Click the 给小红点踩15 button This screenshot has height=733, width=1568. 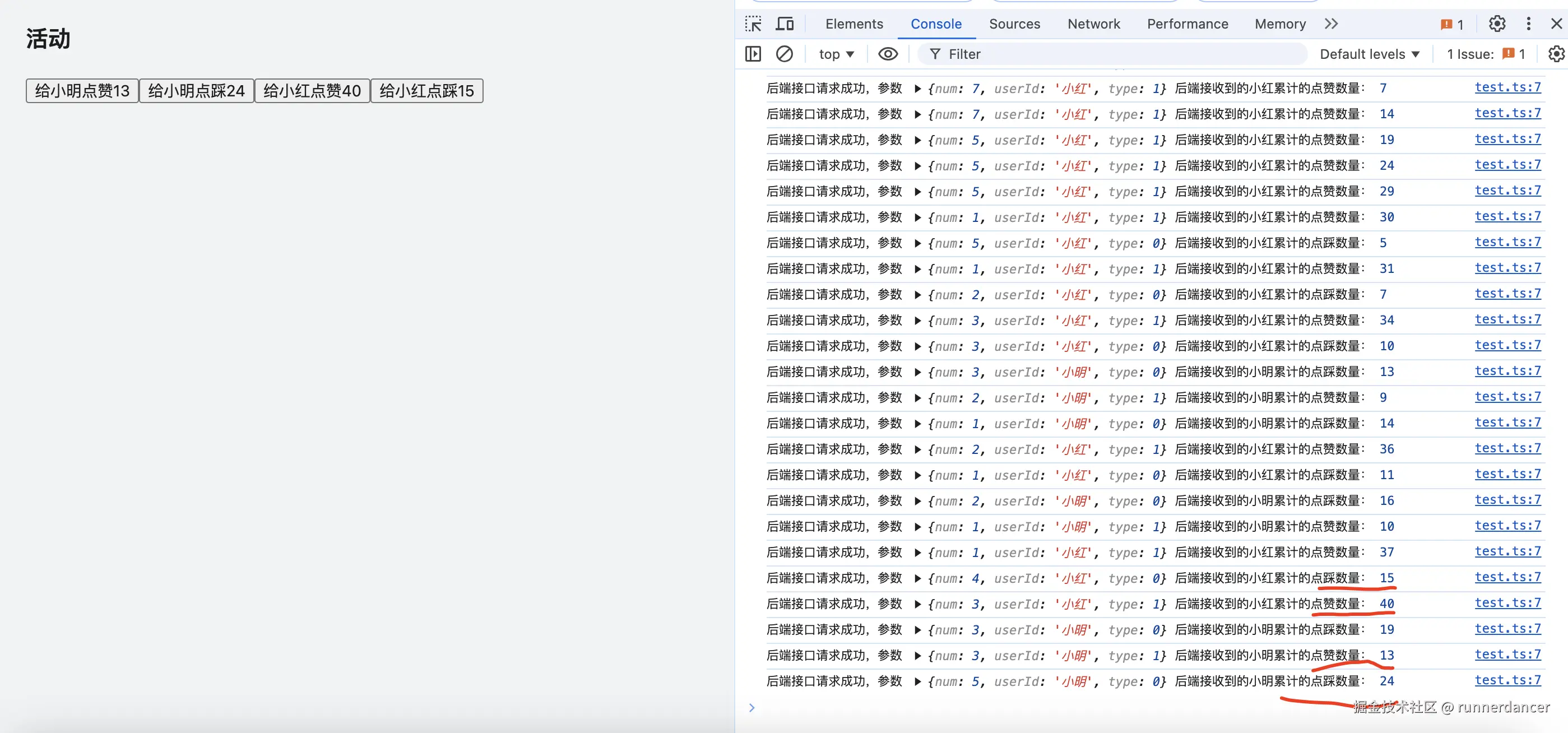(426, 91)
